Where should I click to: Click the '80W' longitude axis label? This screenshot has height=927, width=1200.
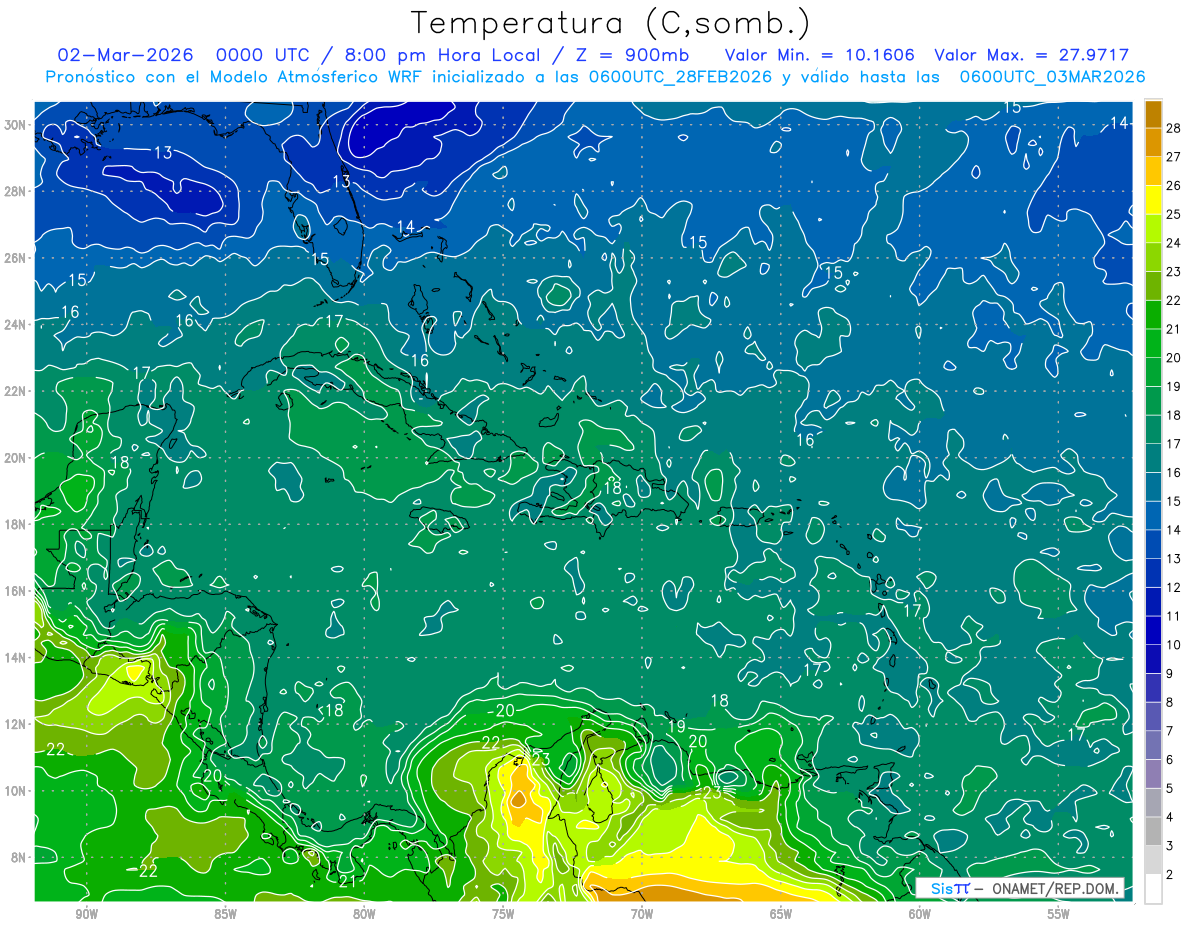(364, 913)
